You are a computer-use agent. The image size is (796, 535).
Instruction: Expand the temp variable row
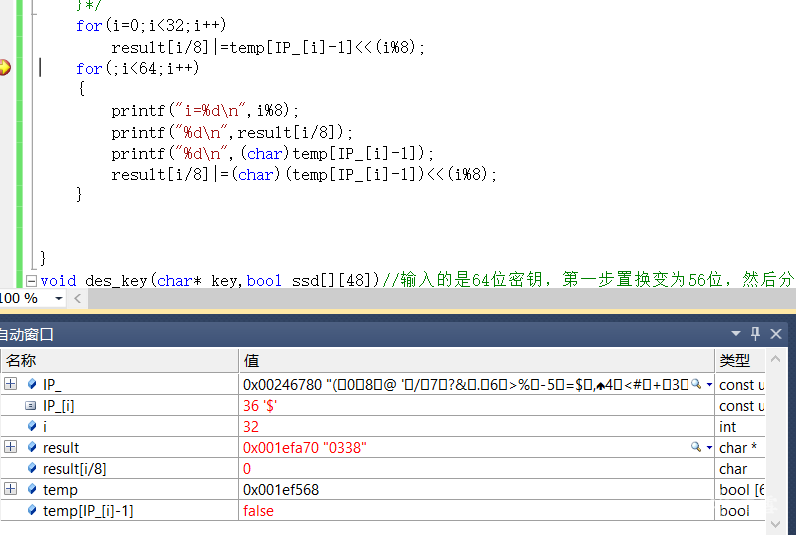[x=10, y=489]
